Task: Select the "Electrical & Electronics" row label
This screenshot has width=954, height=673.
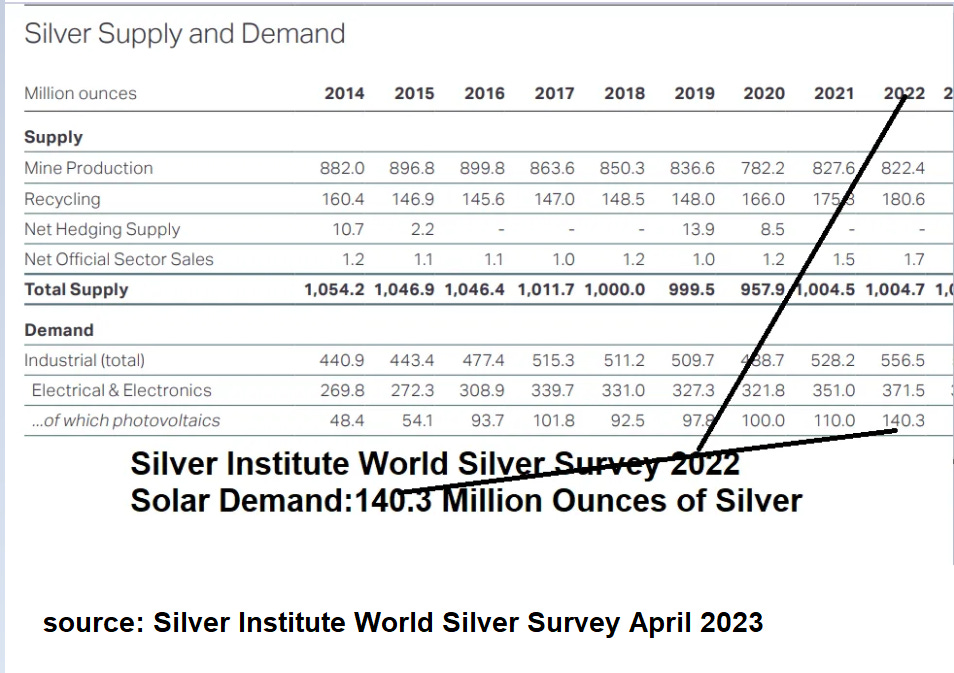Action: pyautogui.click(x=122, y=390)
